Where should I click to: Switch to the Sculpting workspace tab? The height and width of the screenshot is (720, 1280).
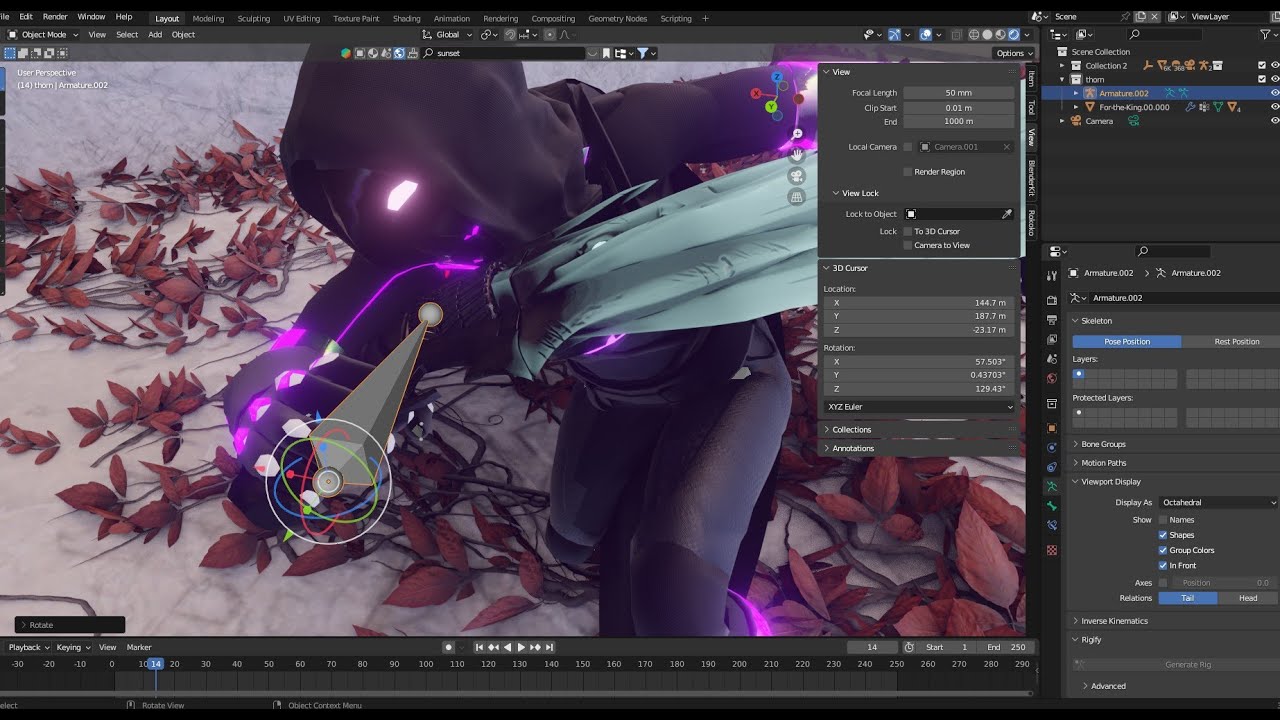(253, 18)
